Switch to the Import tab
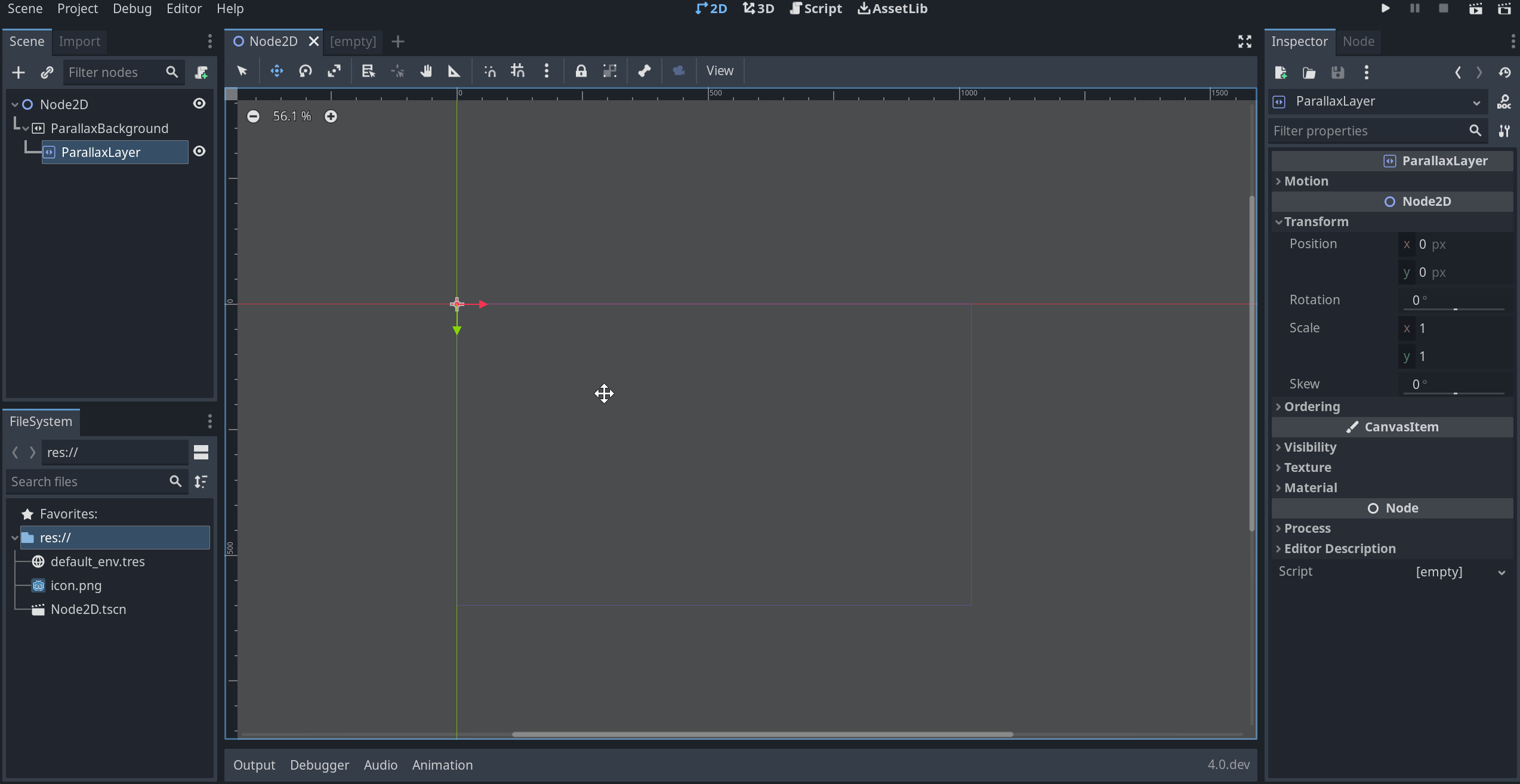Image resolution: width=1520 pixels, height=784 pixels. click(x=79, y=41)
